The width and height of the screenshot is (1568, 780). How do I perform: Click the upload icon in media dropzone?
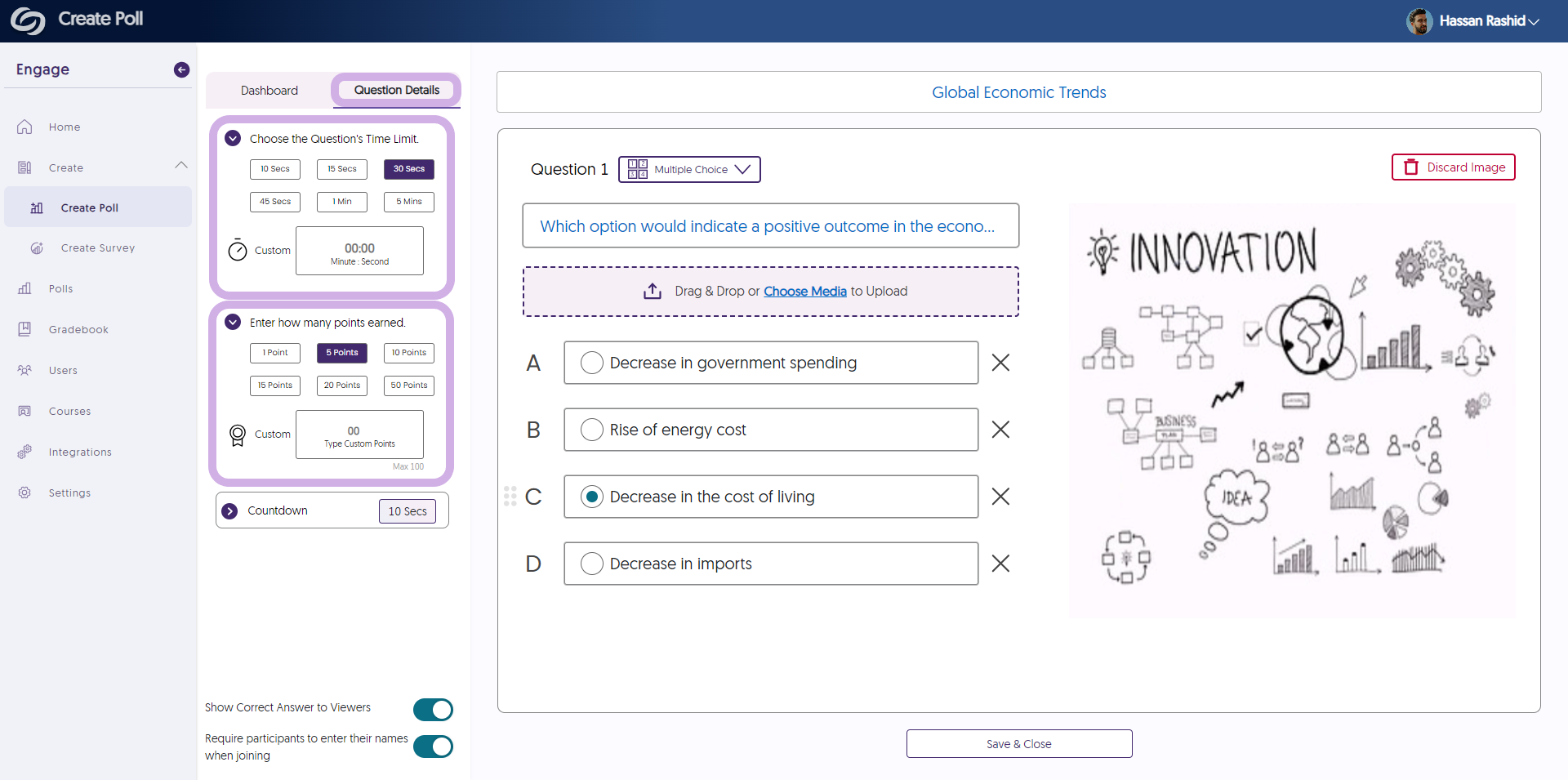[x=652, y=292]
